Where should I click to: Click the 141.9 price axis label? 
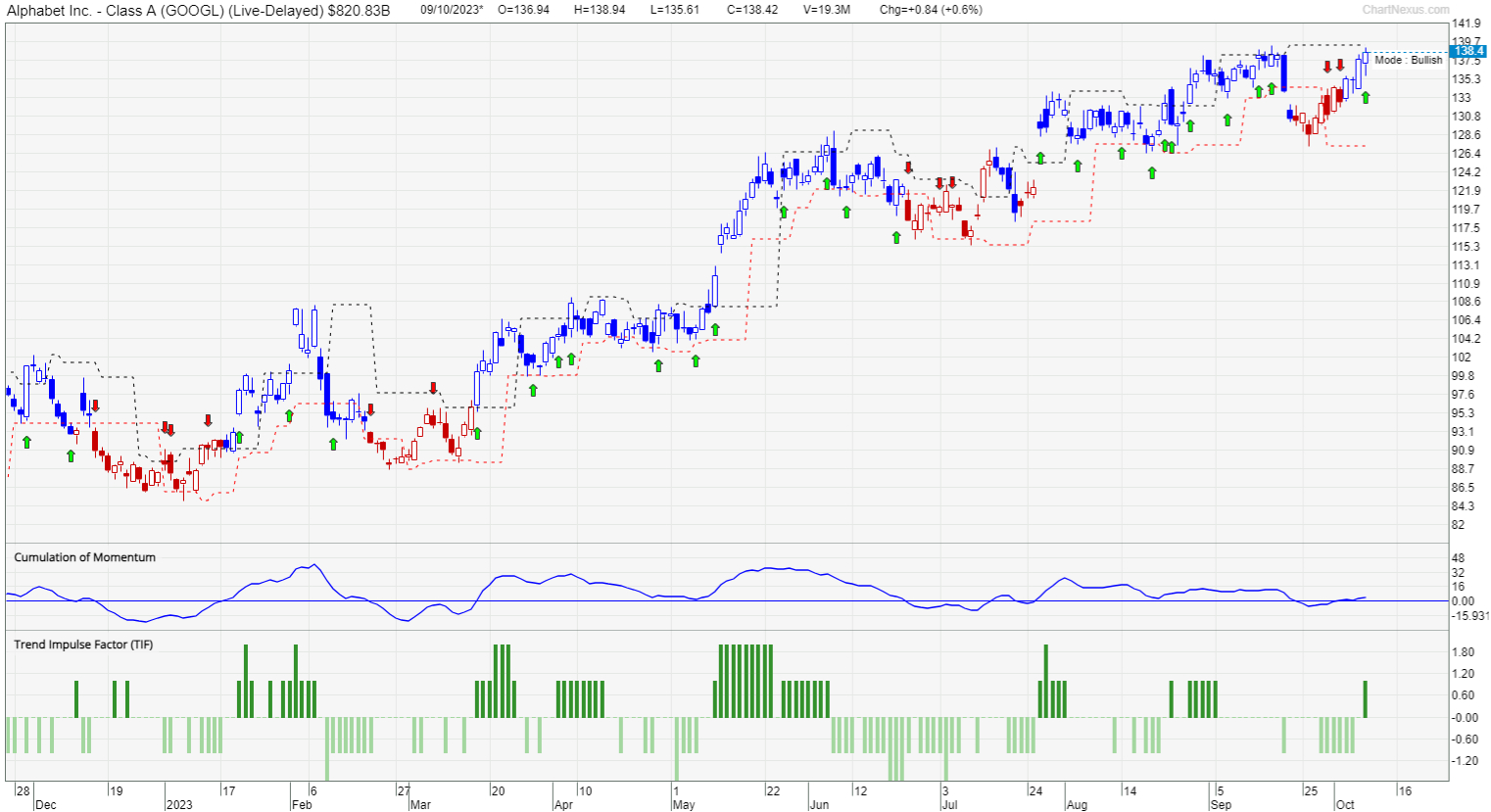tap(1467, 24)
